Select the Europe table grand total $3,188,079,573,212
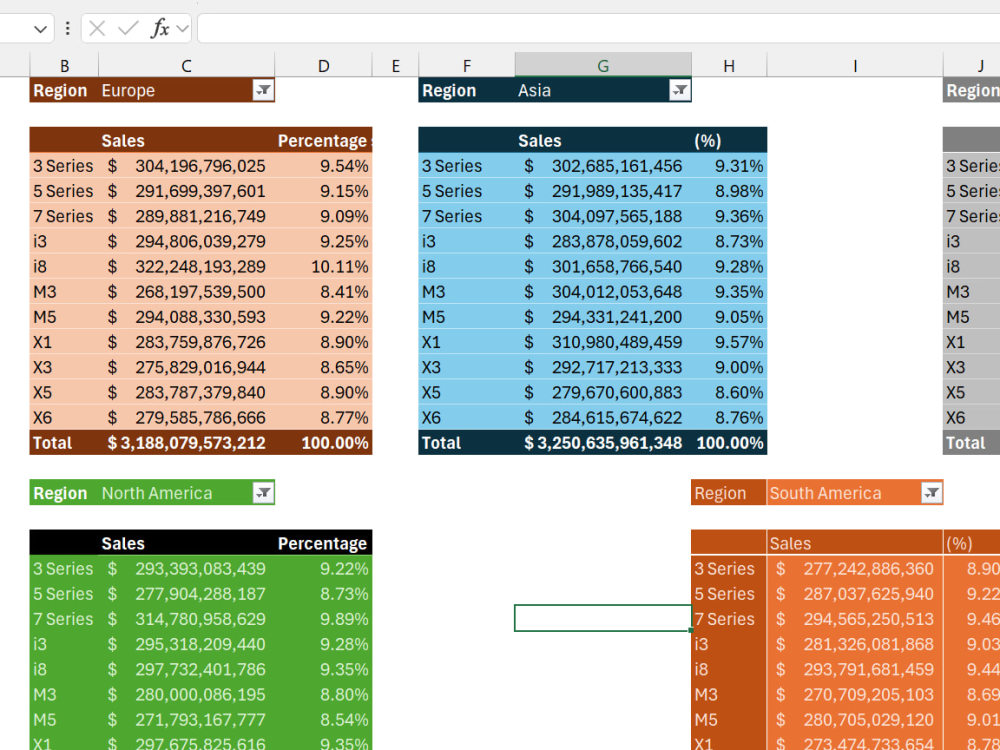This screenshot has width=1000, height=750. click(x=186, y=442)
